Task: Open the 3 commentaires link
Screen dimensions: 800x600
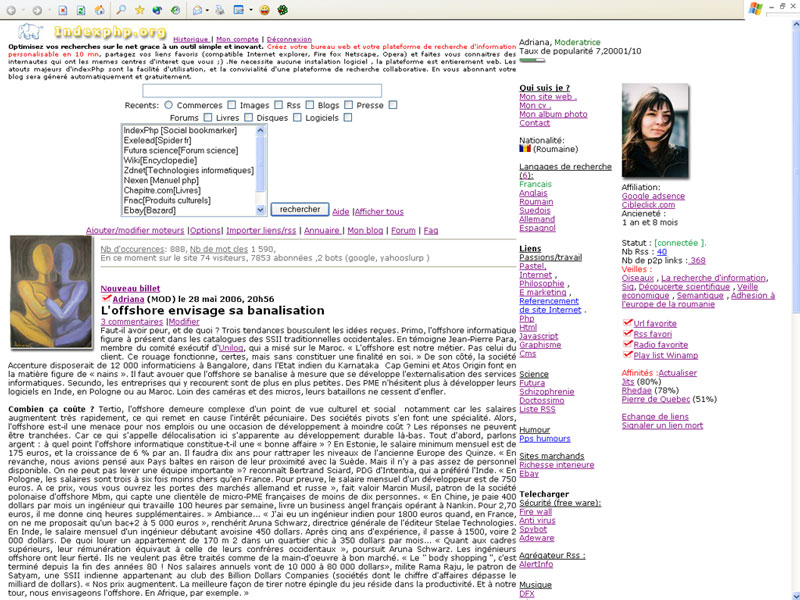Action: click(x=132, y=322)
